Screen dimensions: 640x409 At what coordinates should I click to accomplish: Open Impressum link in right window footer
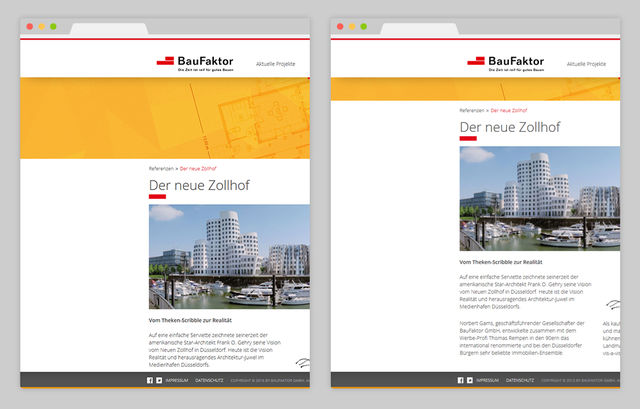point(488,381)
